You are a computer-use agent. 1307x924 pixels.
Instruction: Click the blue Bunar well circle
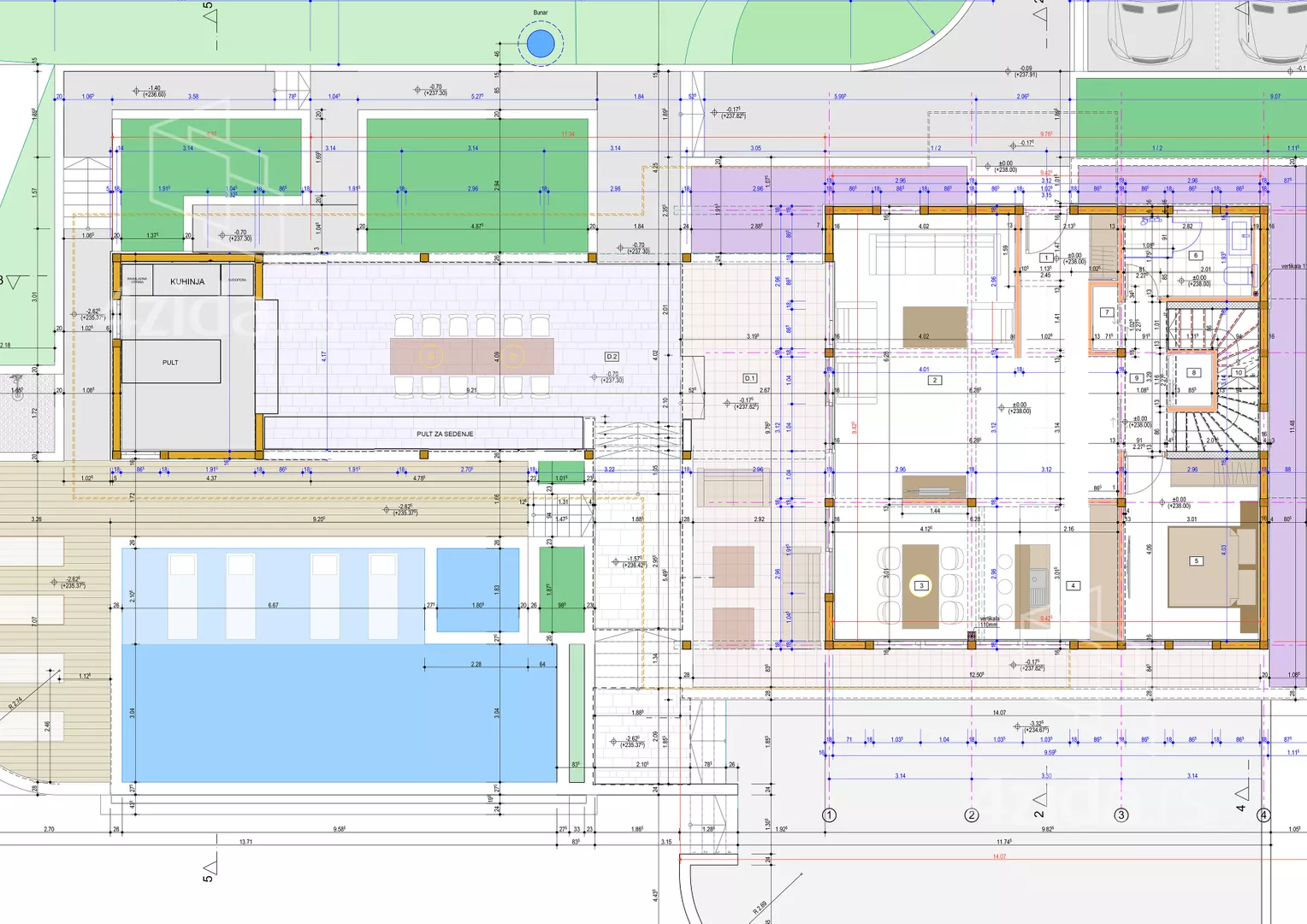(541, 44)
